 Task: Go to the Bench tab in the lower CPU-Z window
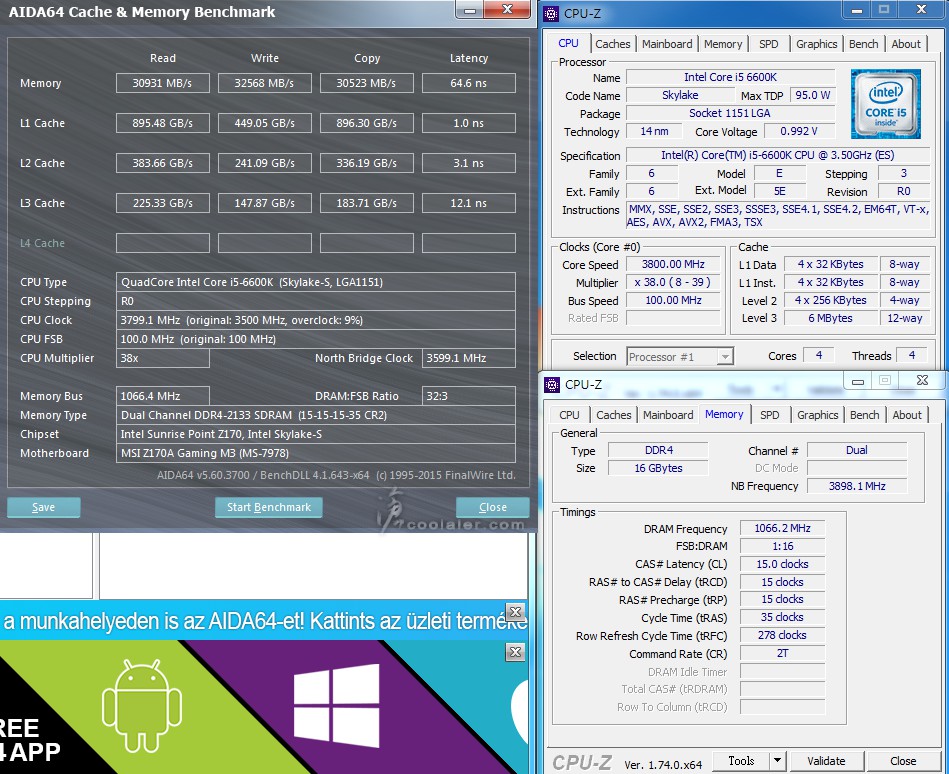864,415
